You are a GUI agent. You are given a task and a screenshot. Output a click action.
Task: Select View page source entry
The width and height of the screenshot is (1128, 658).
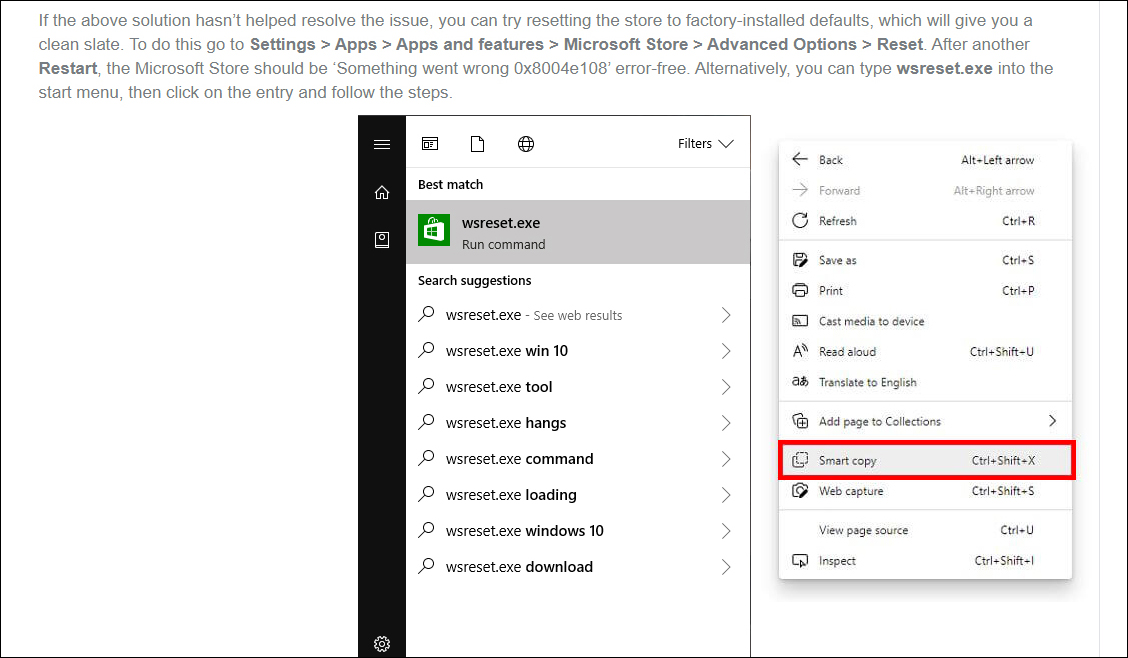925,530
